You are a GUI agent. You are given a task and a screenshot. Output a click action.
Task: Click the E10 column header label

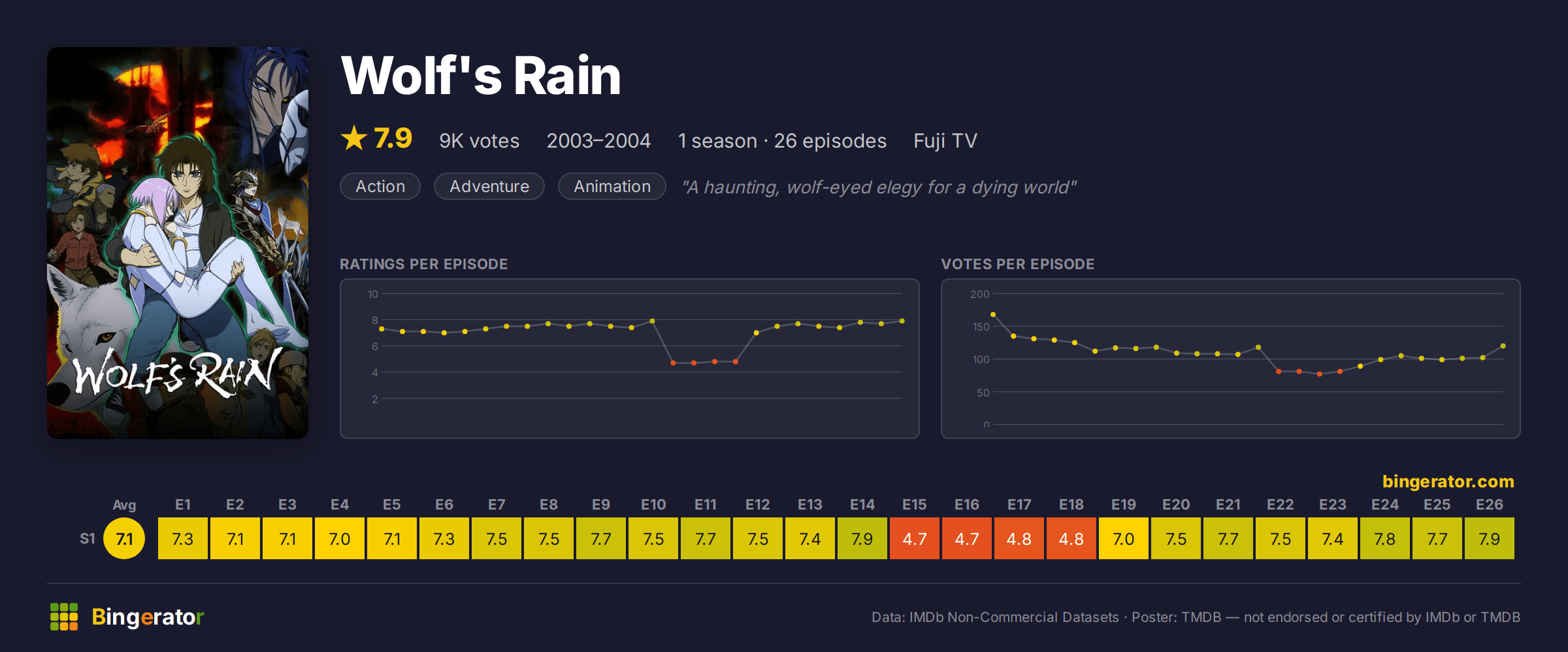(x=653, y=504)
